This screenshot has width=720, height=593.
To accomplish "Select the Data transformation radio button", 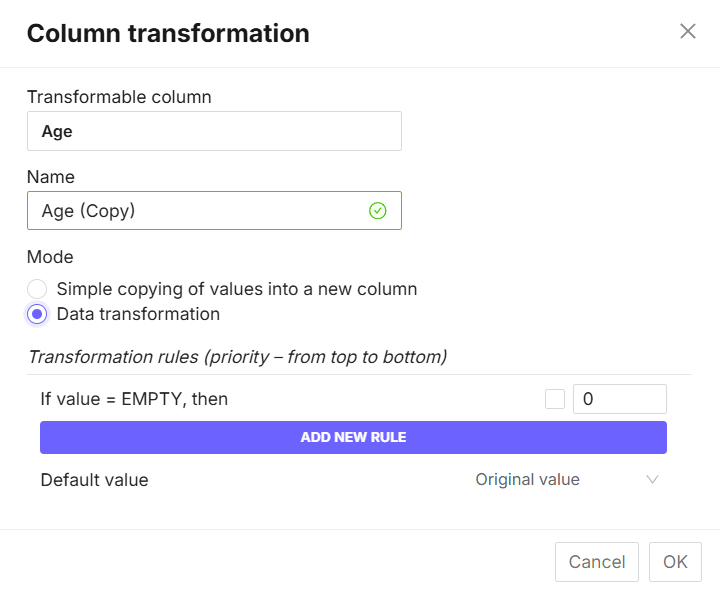I will click(x=37, y=314).
